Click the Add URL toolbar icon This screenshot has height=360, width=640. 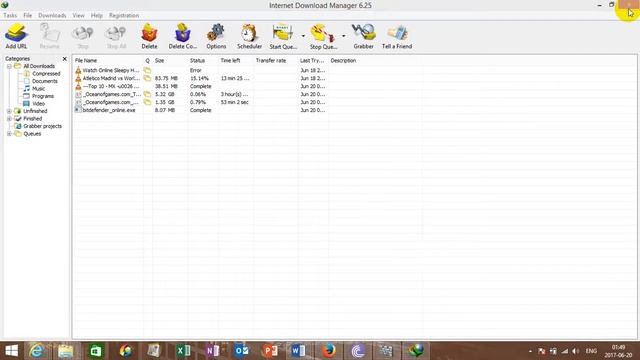point(16,36)
